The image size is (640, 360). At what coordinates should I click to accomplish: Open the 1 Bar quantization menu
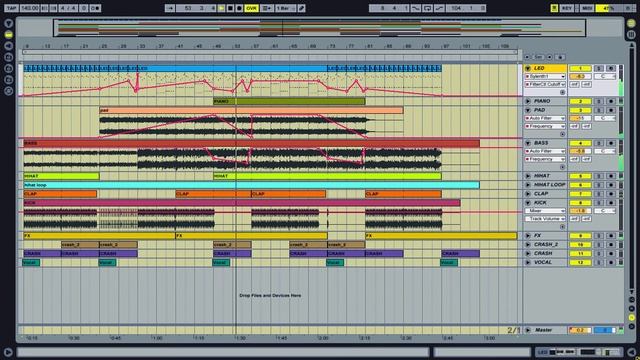pyautogui.click(x=285, y=8)
